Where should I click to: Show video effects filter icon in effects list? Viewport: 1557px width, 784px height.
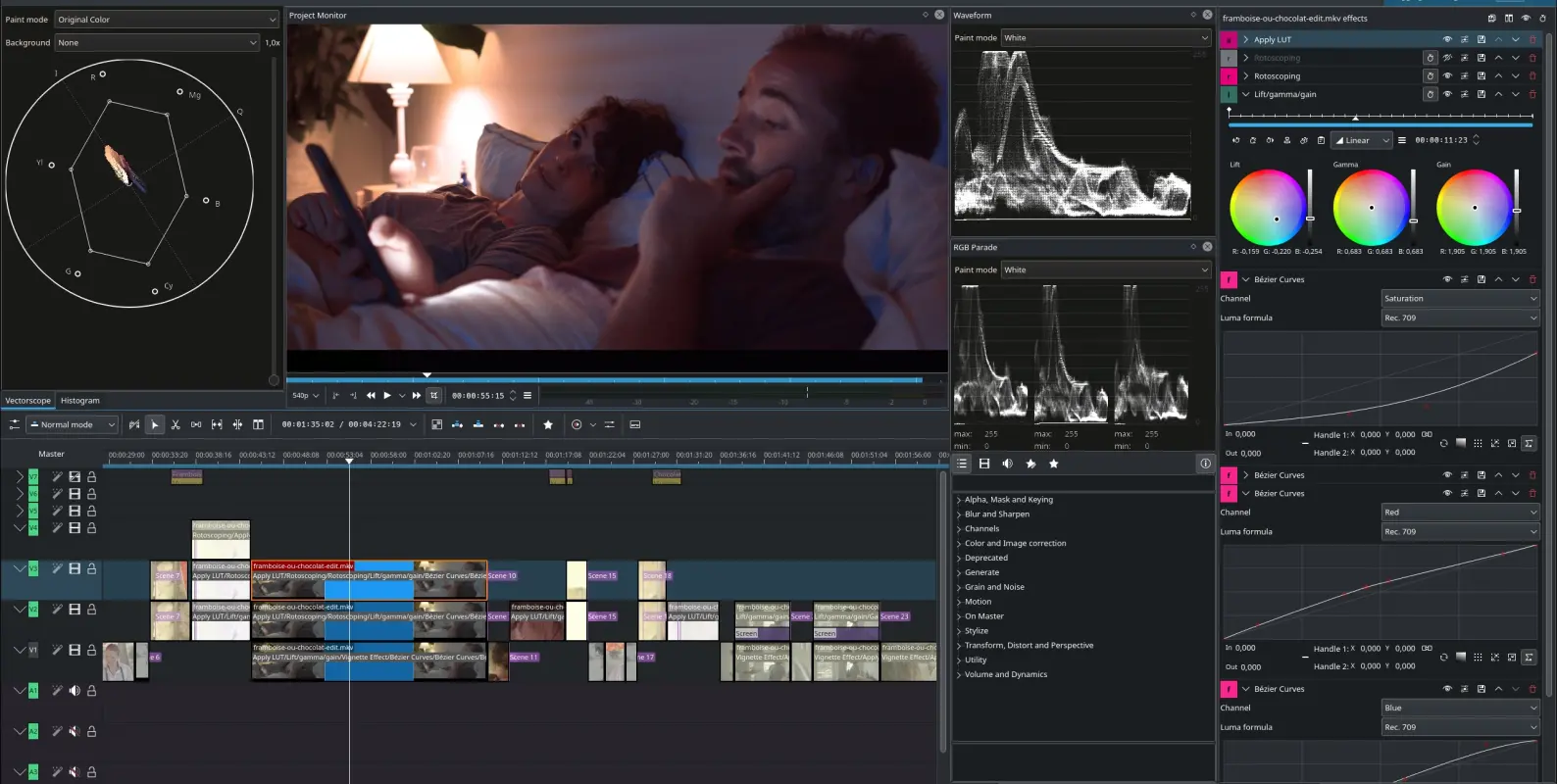tap(984, 464)
